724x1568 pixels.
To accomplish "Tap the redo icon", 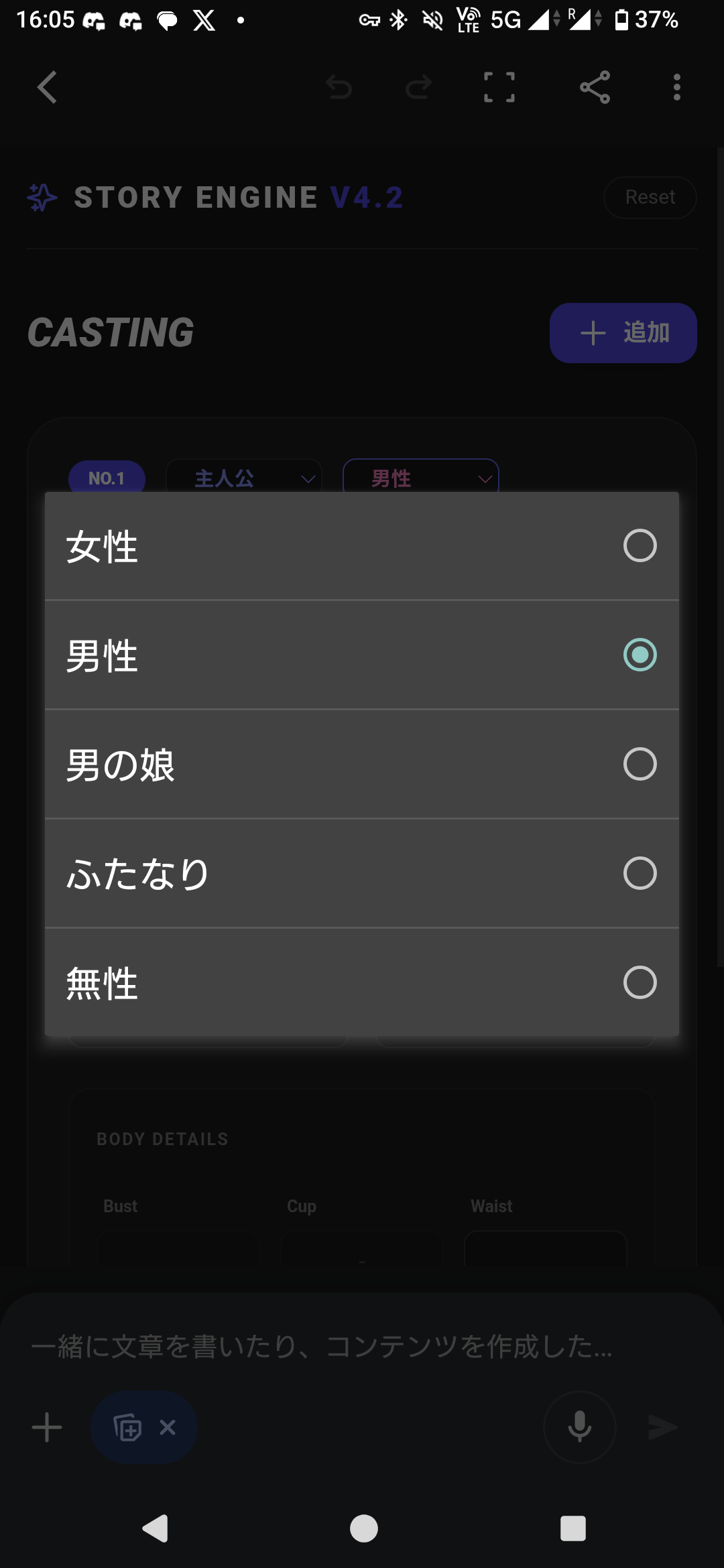I will pyautogui.click(x=418, y=87).
